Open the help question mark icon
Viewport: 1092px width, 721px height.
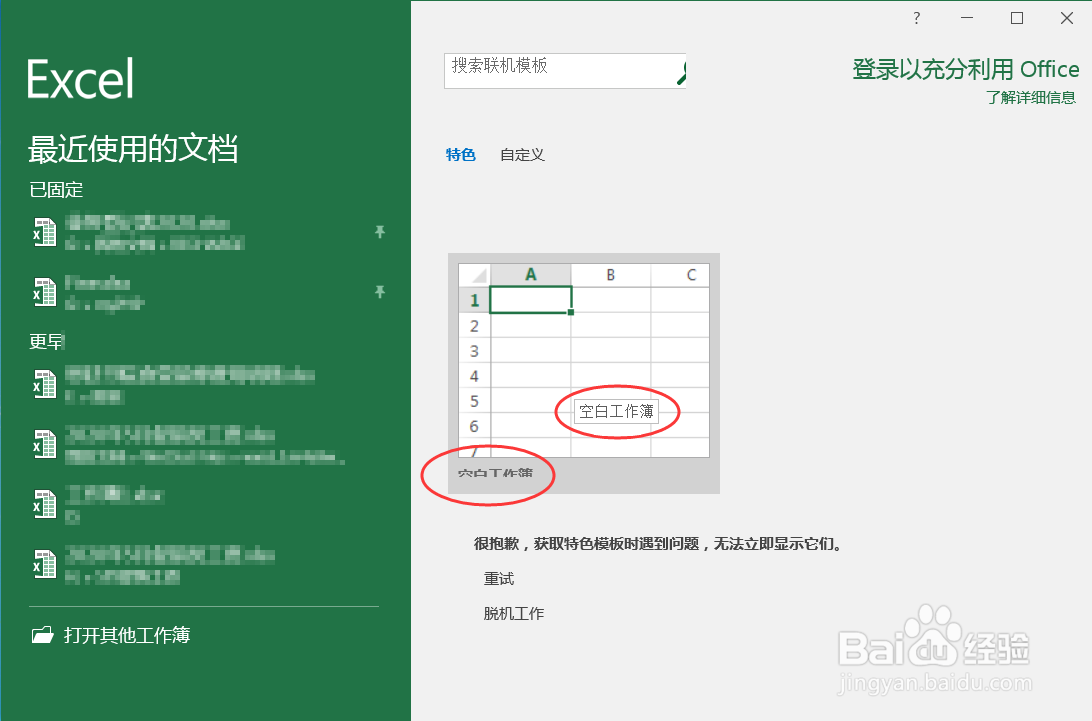(x=916, y=19)
